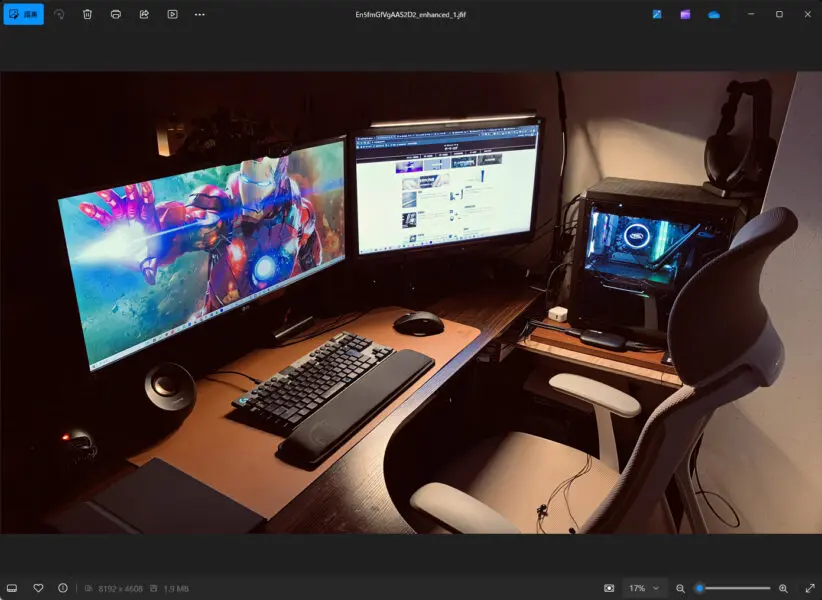Image resolution: width=822 pixels, height=600 pixels.
Task: Enter full screen with the expand arrows icon
Action: [x=810, y=588]
